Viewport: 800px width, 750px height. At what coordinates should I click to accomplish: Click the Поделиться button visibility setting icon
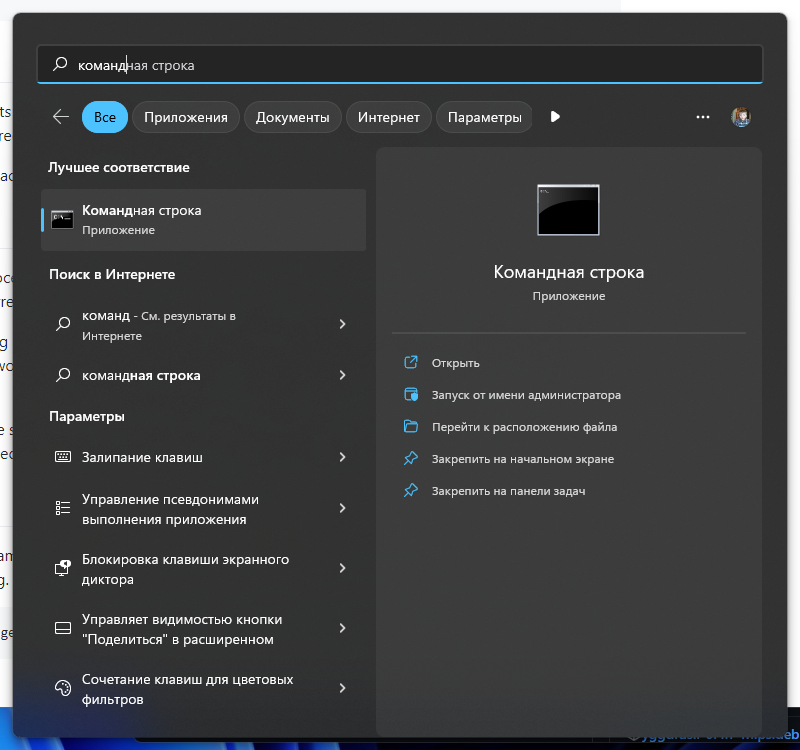62,629
